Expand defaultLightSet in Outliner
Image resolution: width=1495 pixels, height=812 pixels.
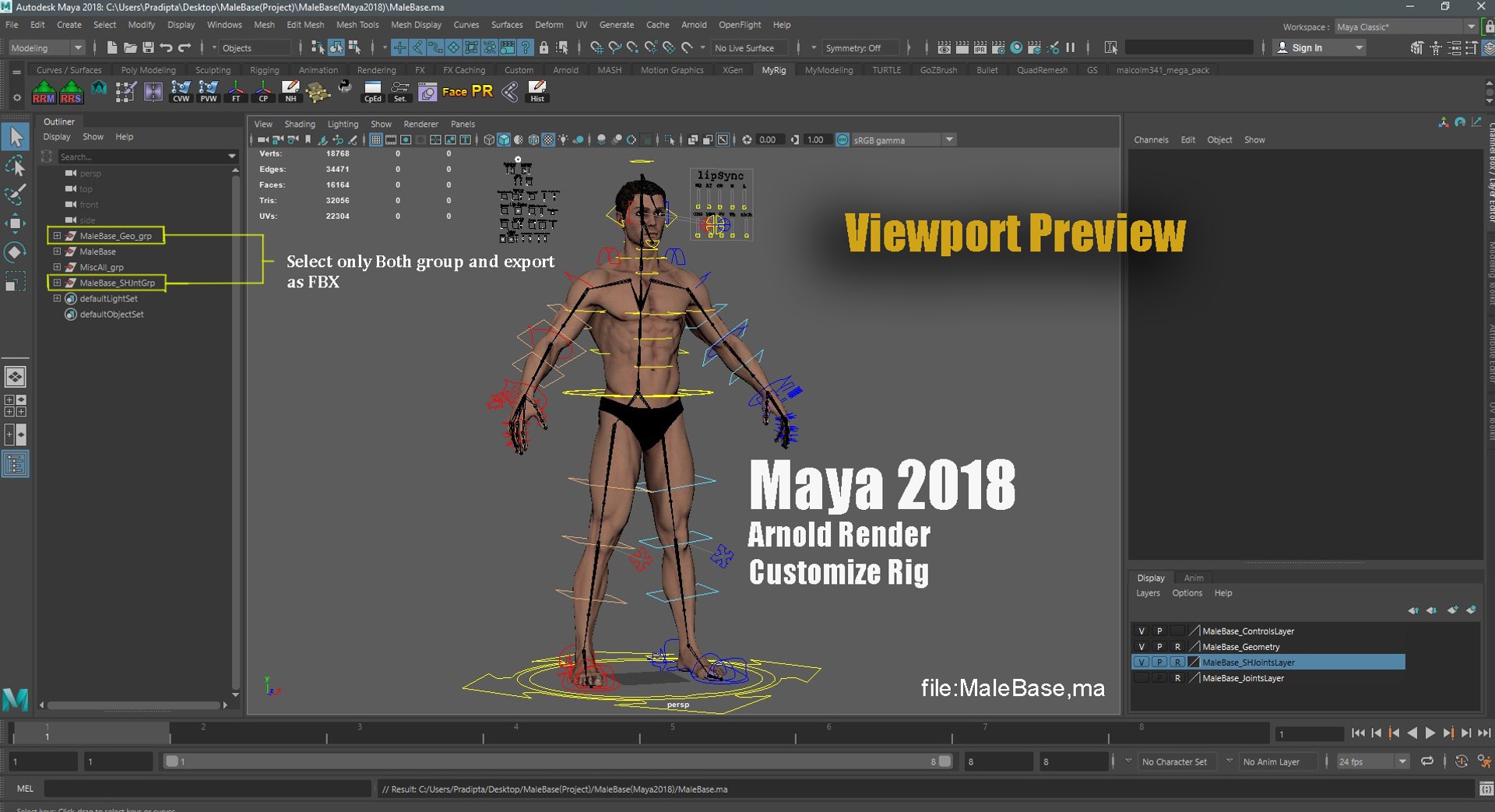[x=57, y=298]
